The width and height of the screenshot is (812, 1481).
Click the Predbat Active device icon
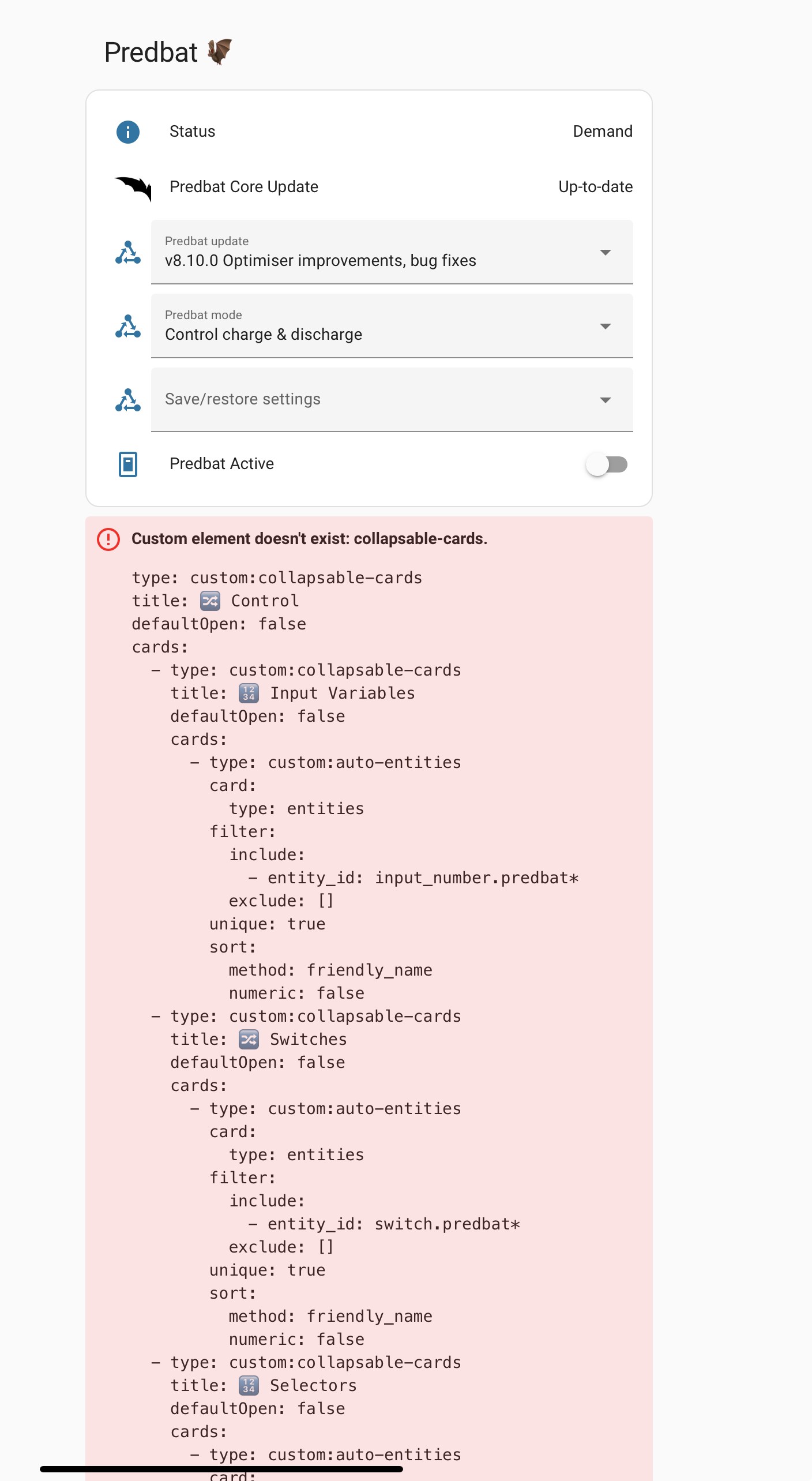tap(128, 464)
